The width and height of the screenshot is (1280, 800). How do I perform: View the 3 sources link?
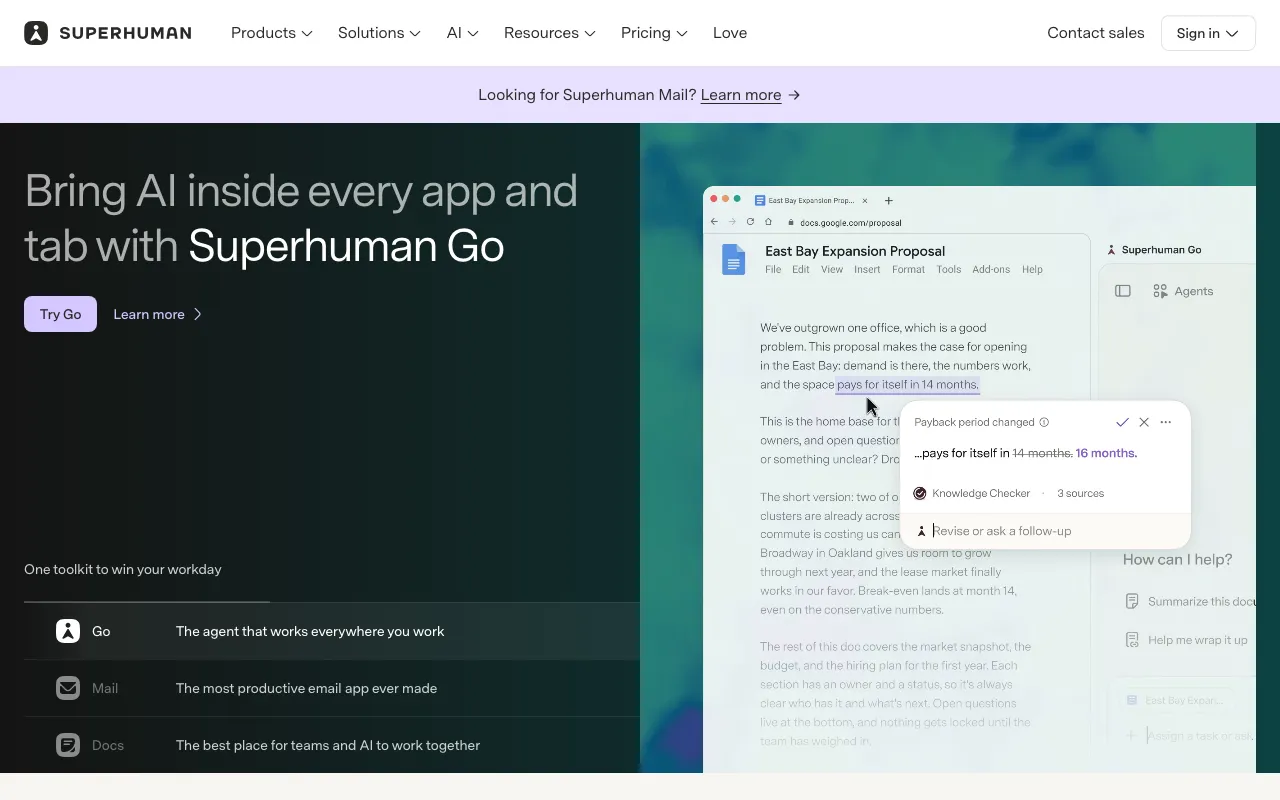point(1080,493)
